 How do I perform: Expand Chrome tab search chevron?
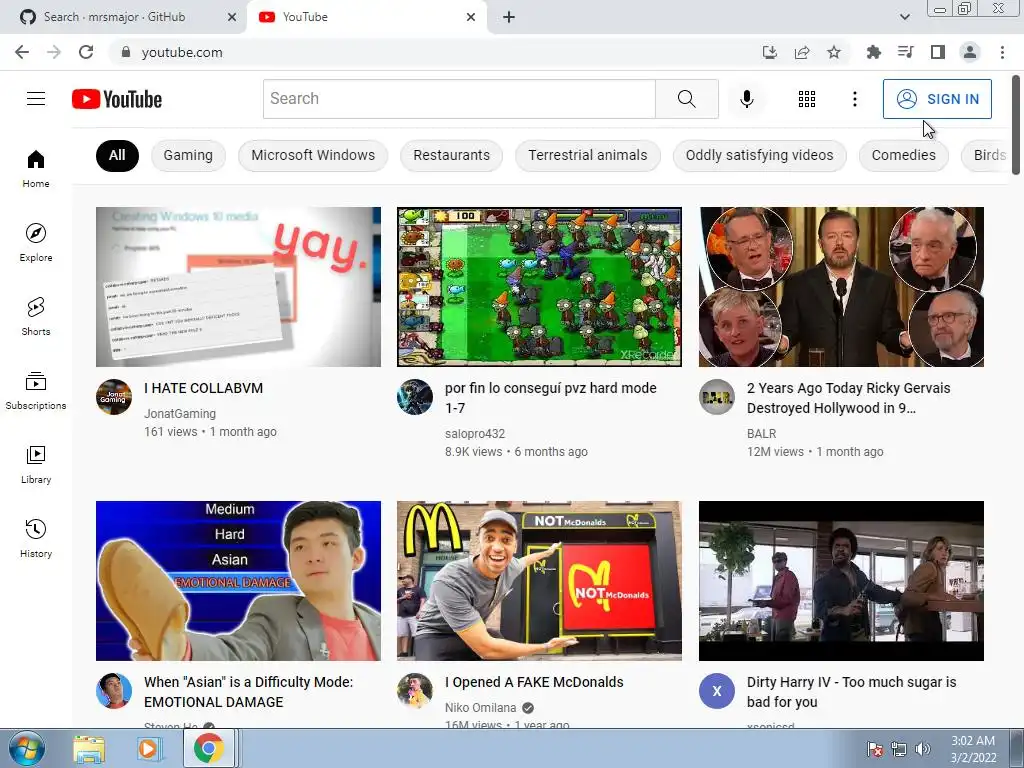click(x=904, y=17)
